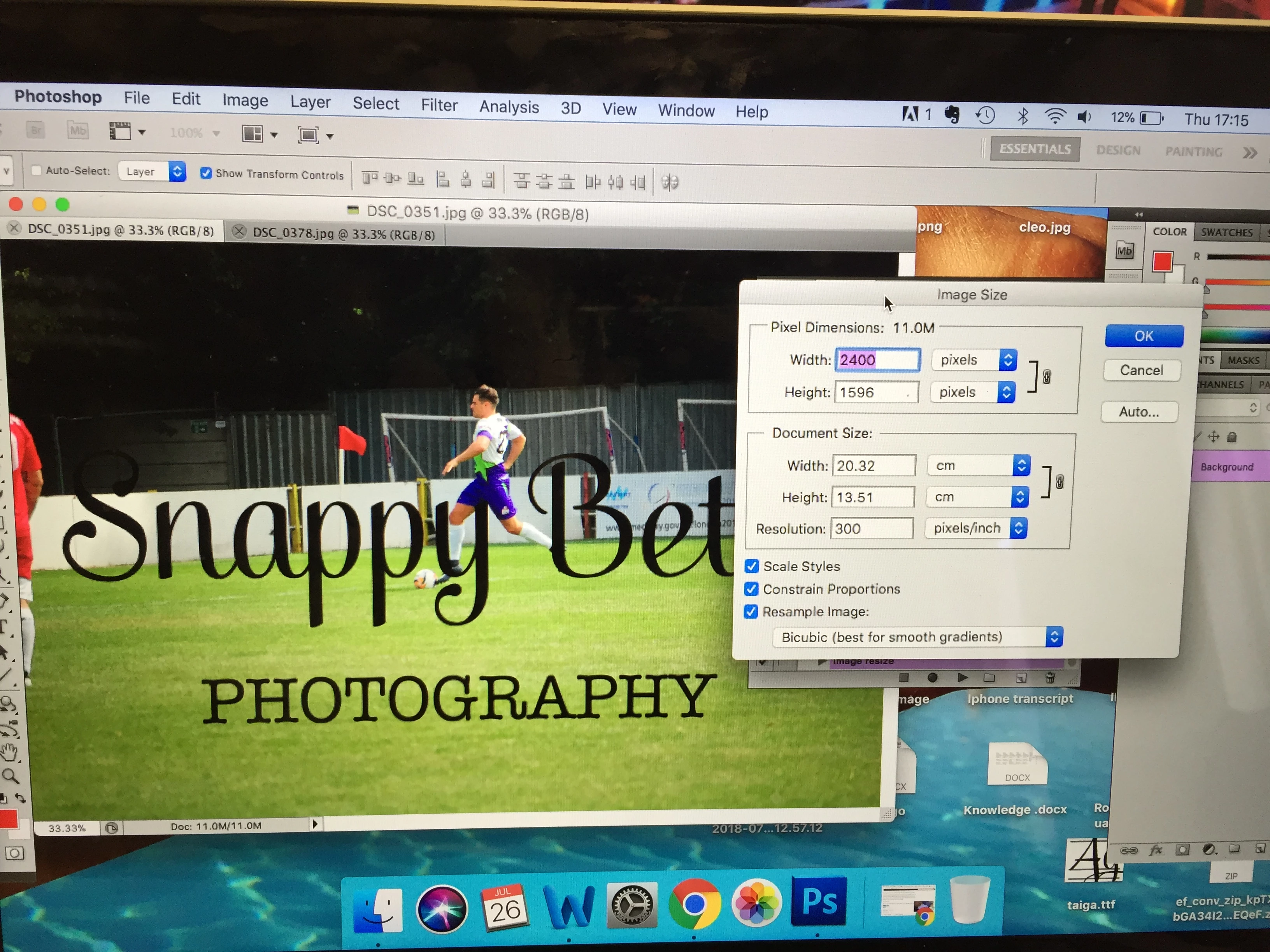Image resolution: width=1270 pixels, height=952 pixels.
Task: Click the Quick Mask mode icon
Action: coord(14,853)
